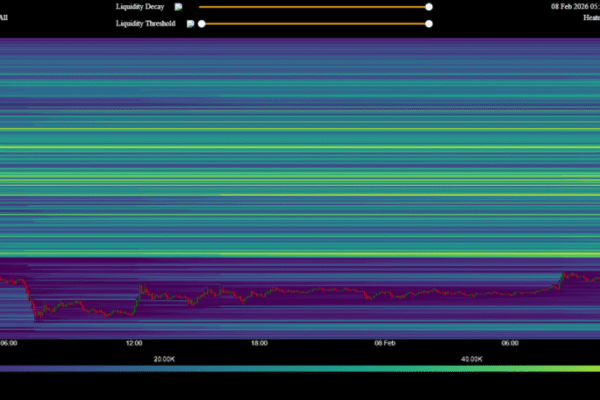Click the icon beside Liquidity Threshold
This screenshot has width=600, height=400.
189,23
